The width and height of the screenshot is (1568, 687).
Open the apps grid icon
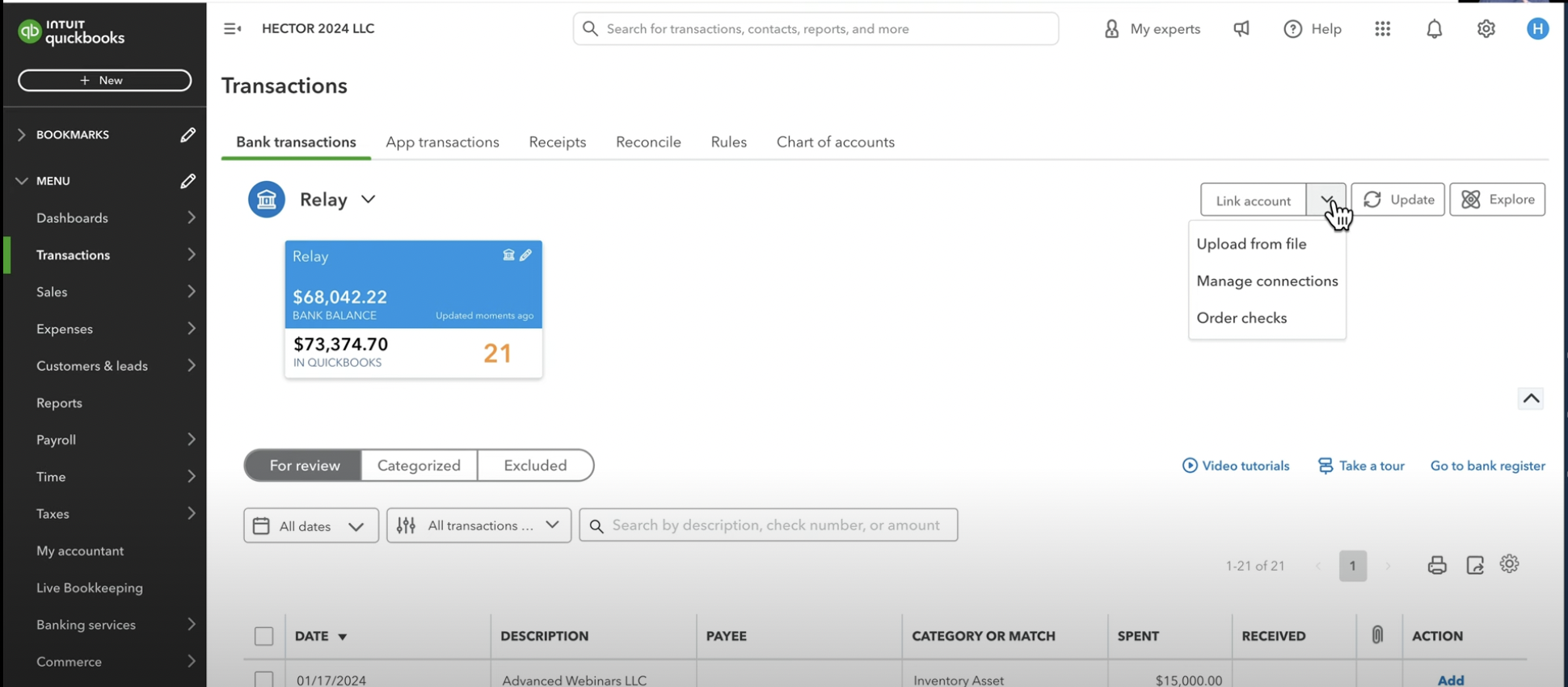pos(1382,29)
